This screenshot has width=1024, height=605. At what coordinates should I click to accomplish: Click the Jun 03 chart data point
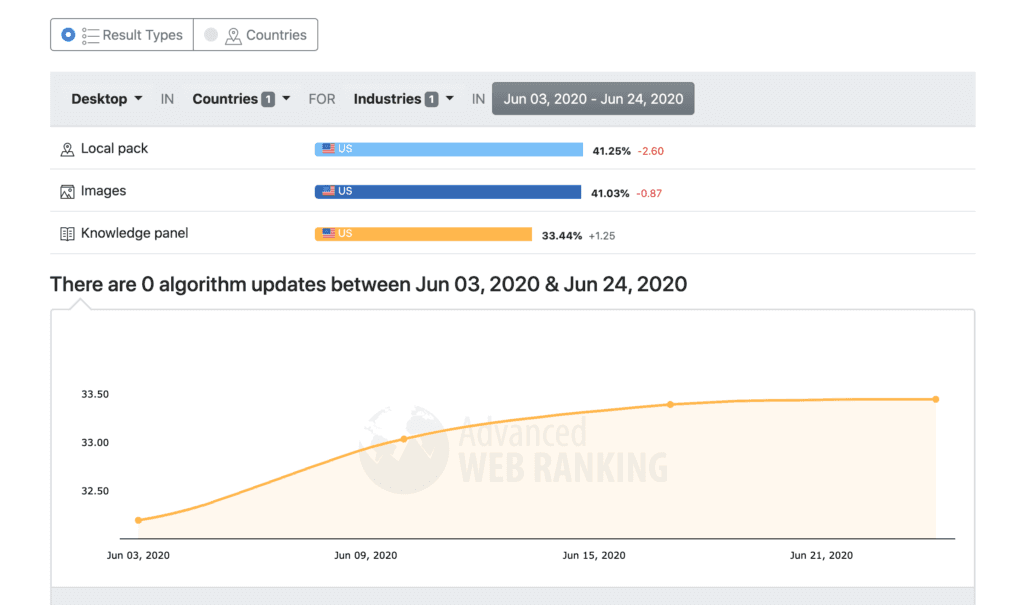(x=138, y=520)
